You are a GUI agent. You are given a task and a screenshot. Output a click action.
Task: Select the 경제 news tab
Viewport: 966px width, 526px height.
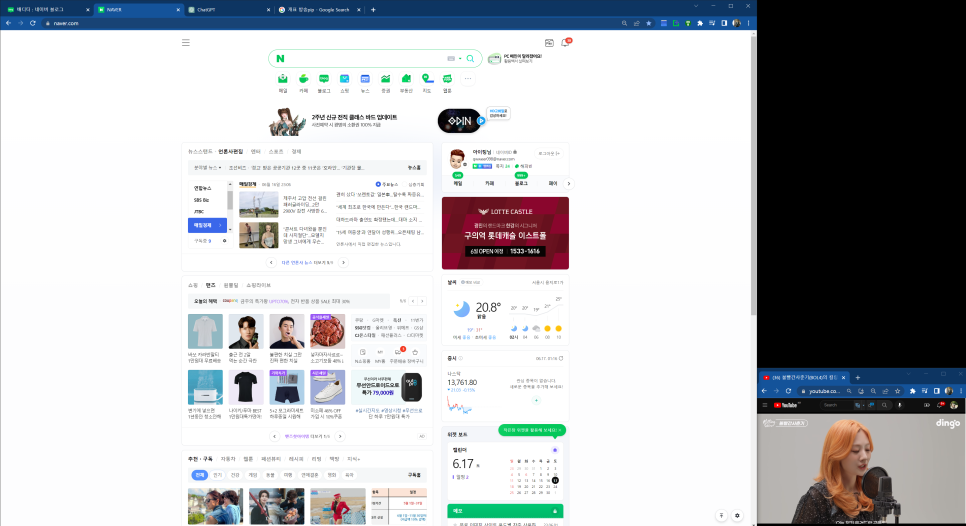point(296,152)
